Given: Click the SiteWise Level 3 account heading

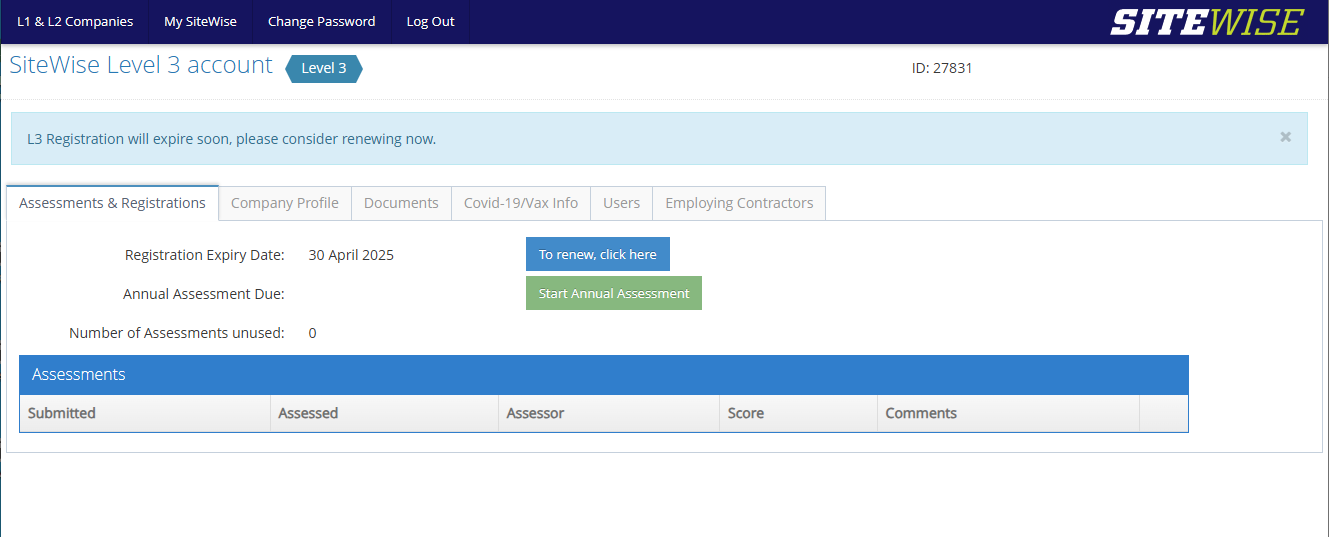Looking at the screenshot, I should [141, 65].
